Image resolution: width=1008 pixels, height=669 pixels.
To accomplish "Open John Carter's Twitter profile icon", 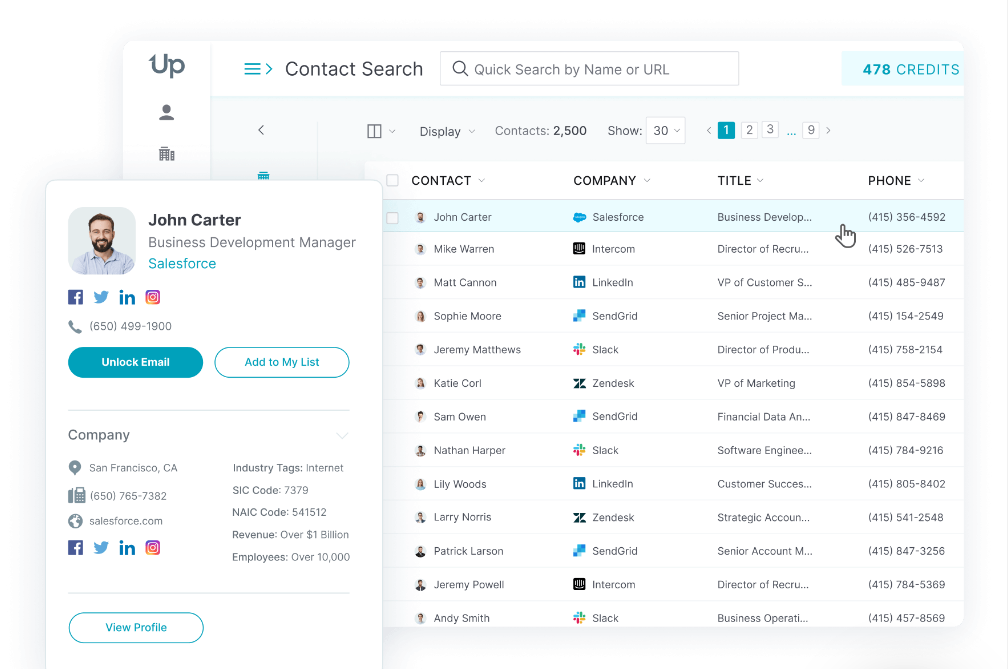I will click(x=101, y=297).
